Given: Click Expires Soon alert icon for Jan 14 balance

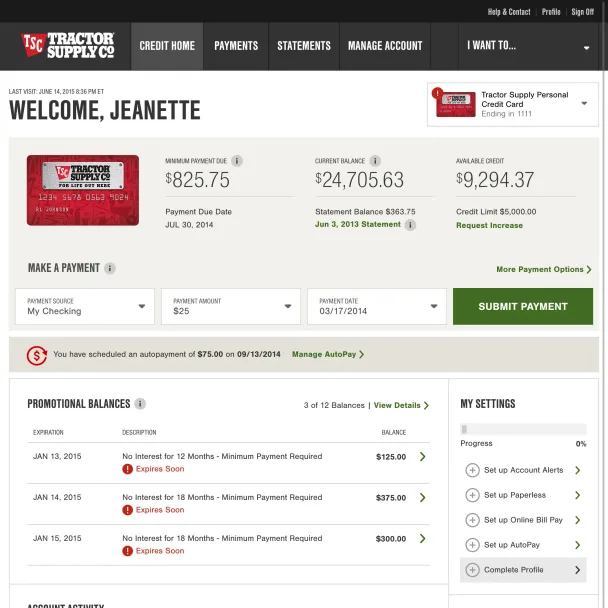Looking at the screenshot, I should coord(128,510).
